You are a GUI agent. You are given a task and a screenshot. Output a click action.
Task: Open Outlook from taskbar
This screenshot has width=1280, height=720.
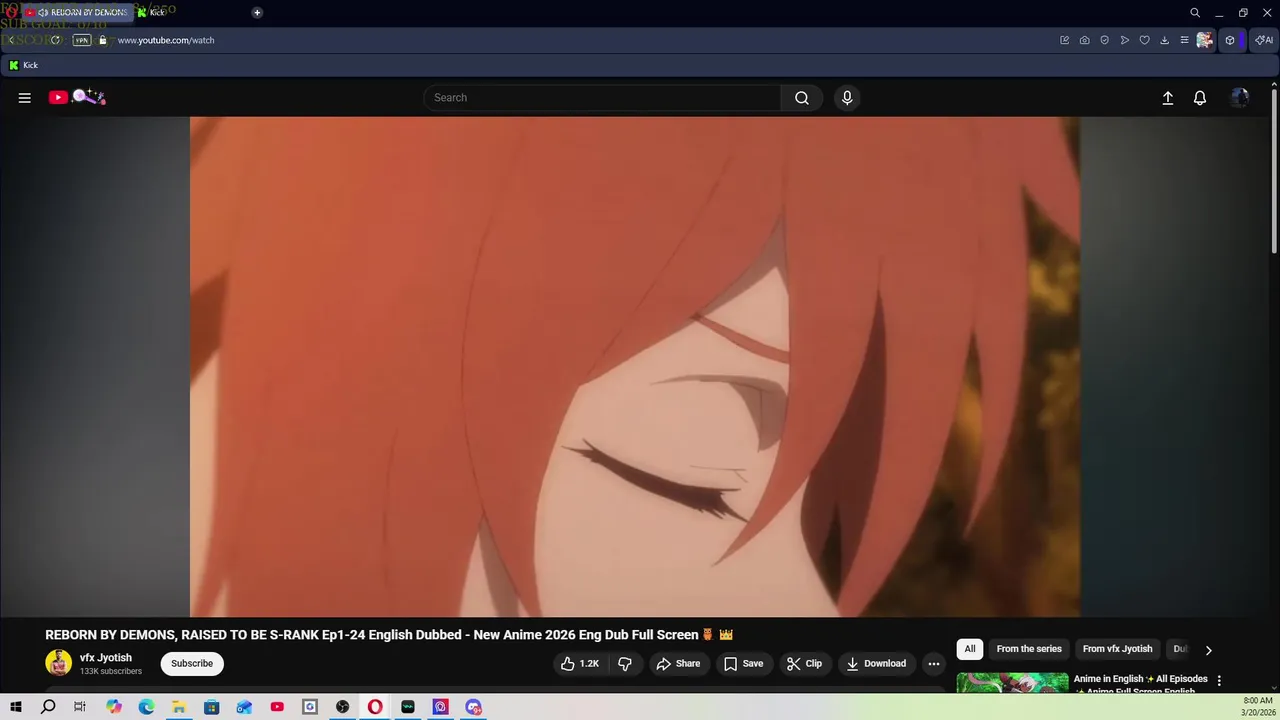[245, 707]
